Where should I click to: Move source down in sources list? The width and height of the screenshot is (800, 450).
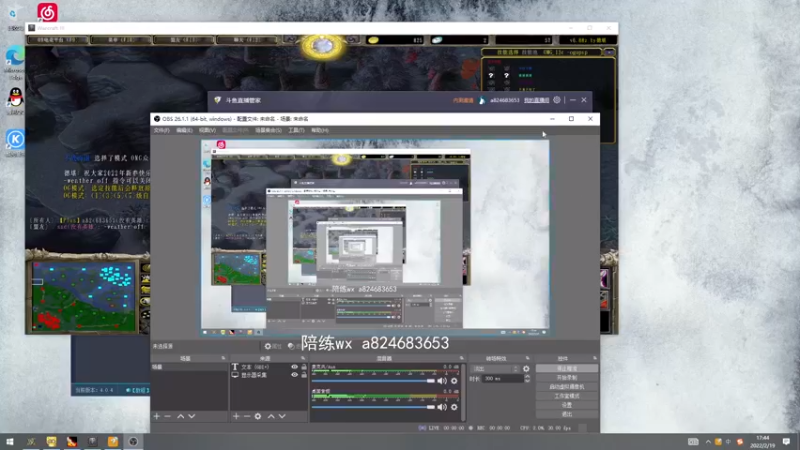(282, 416)
